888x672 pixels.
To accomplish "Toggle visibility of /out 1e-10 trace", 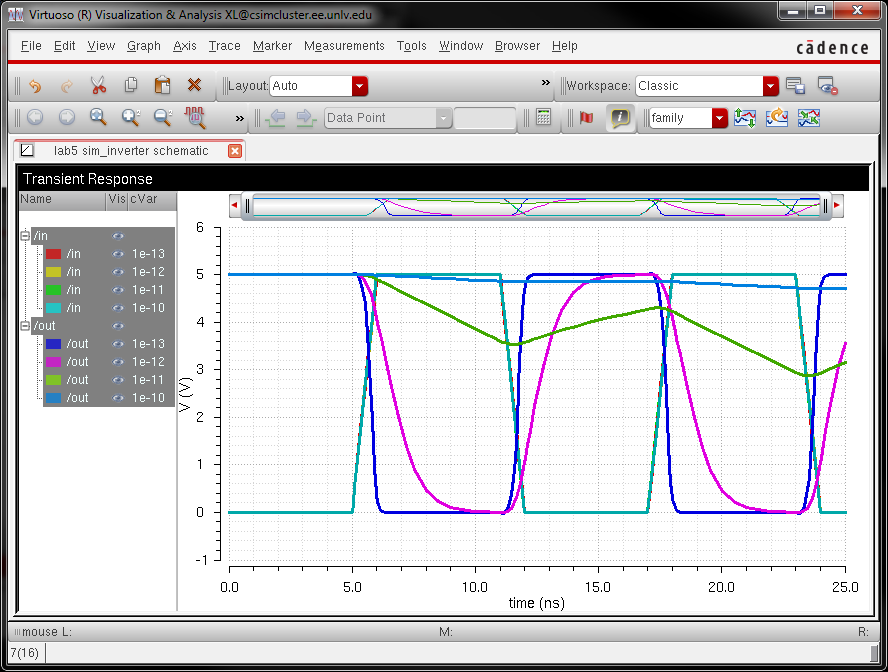I will click(x=117, y=398).
